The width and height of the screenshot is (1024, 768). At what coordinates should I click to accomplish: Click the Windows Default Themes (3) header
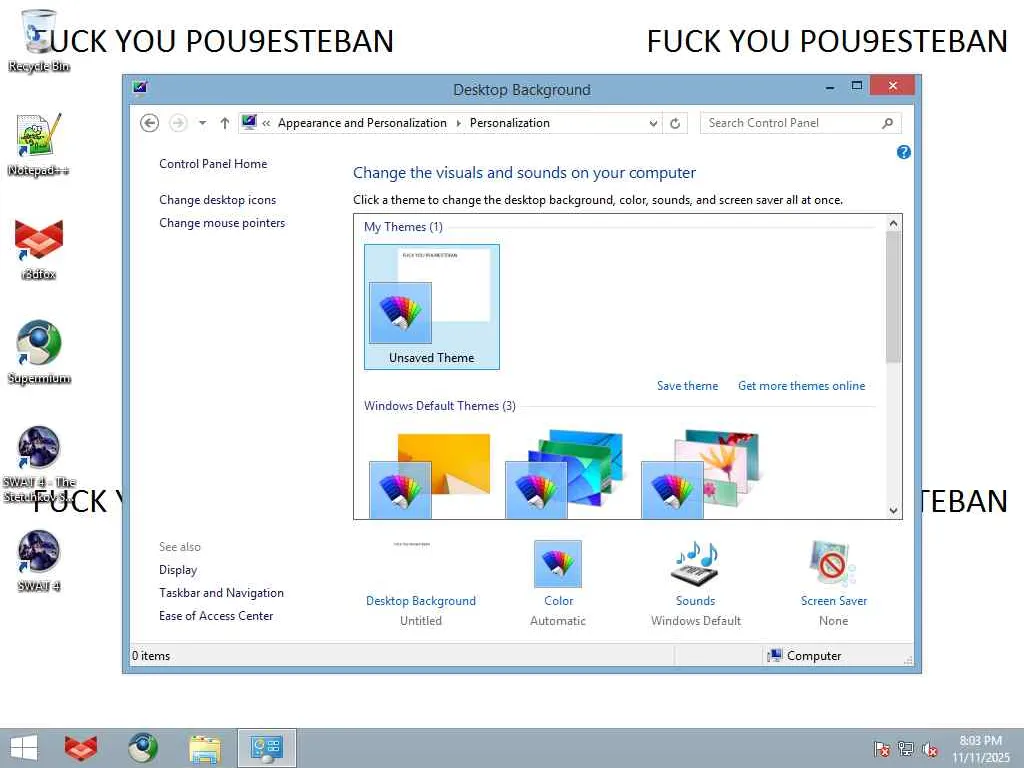(440, 406)
